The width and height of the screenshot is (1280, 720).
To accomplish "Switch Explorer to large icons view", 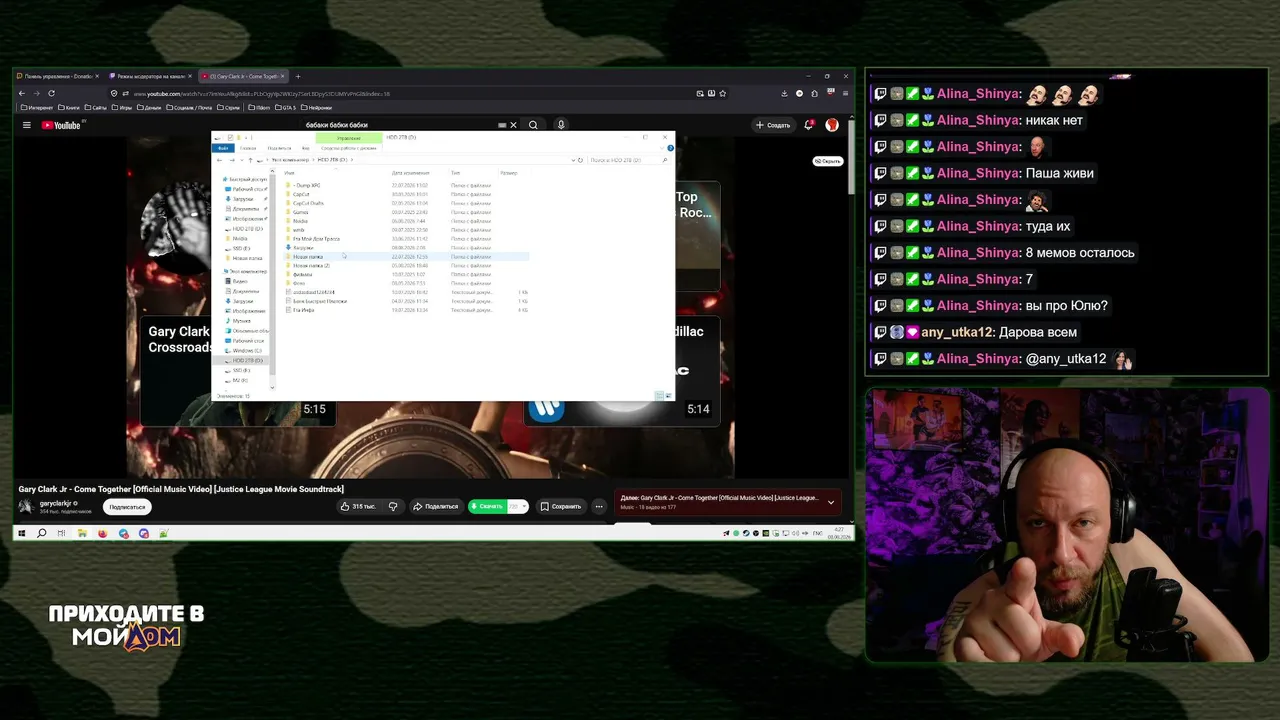I will tap(668, 396).
